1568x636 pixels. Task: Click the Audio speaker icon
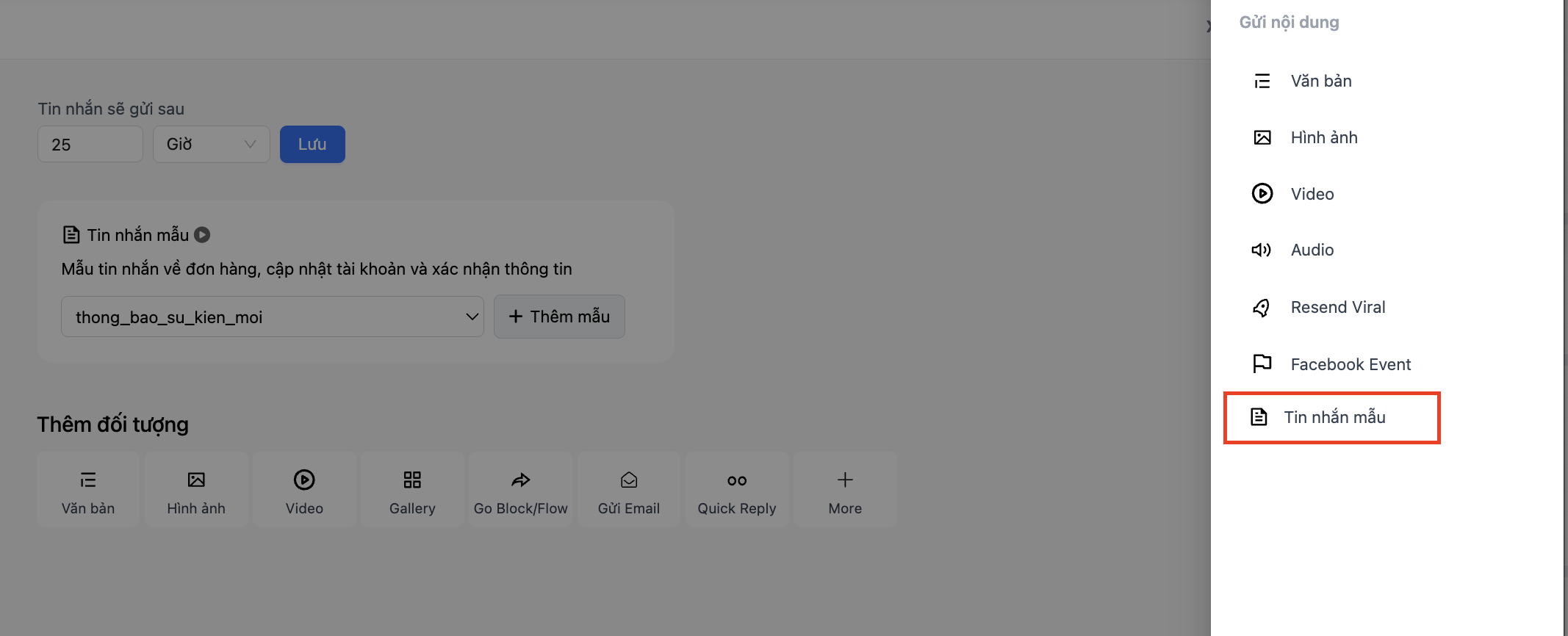pos(1262,250)
